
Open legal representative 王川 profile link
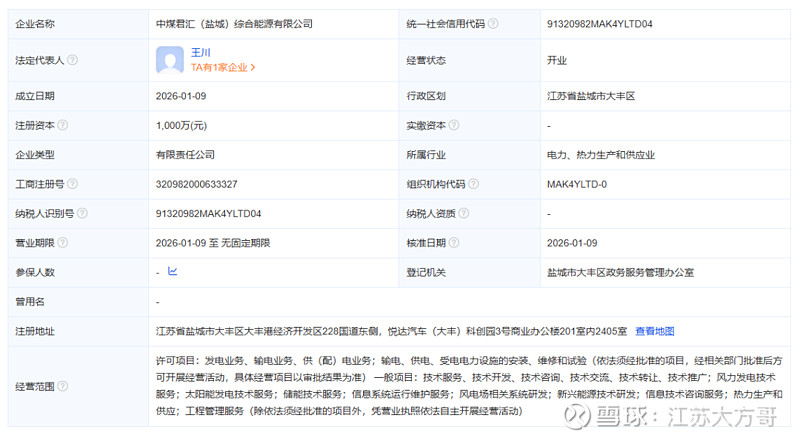(x=201, y=53)
